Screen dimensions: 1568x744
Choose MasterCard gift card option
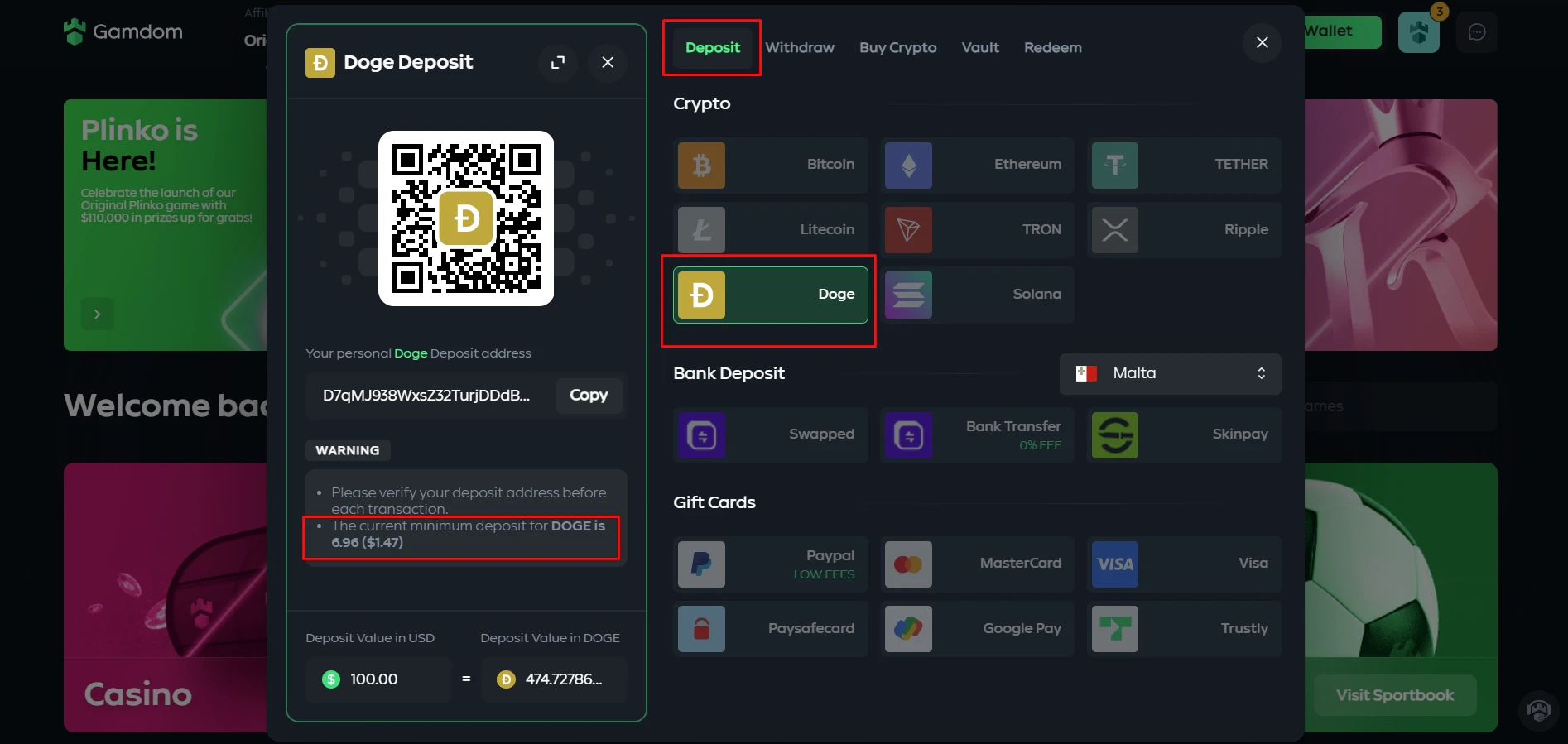[977, 564]
